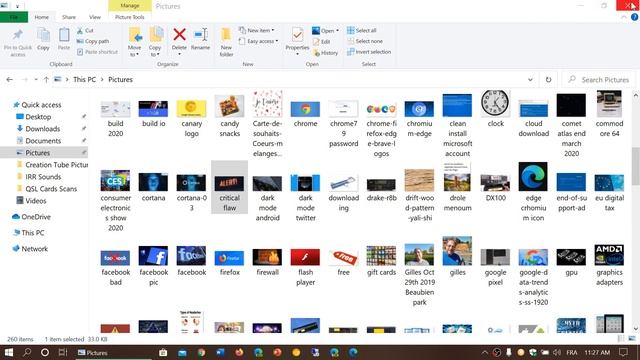
Task: Open the New item dropdown
Action: (257, 30)
